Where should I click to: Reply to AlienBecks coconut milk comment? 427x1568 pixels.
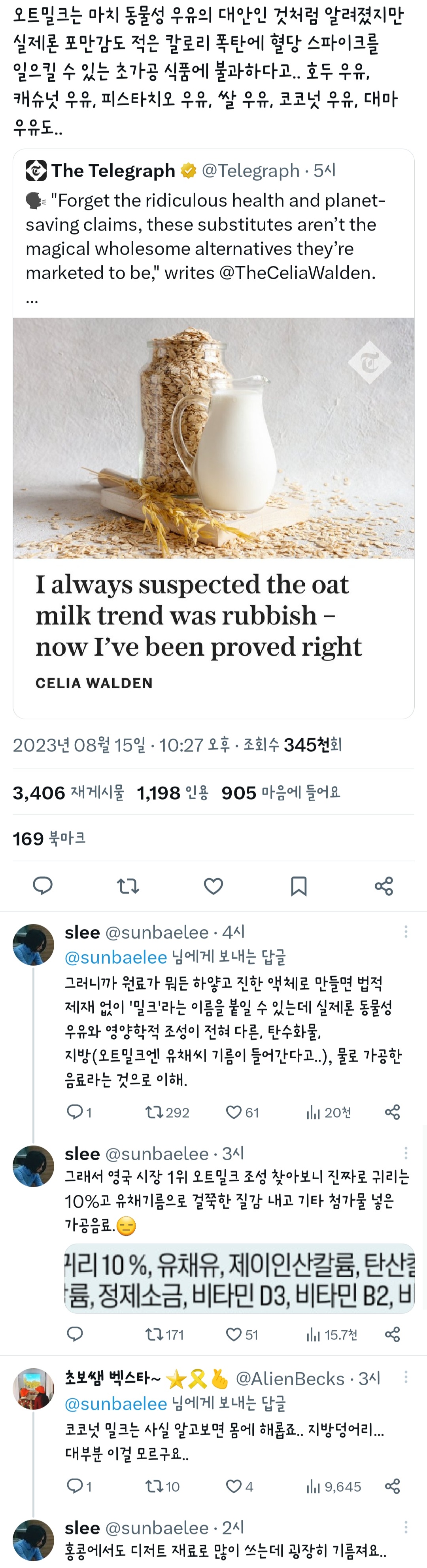tap(74, 1487)
